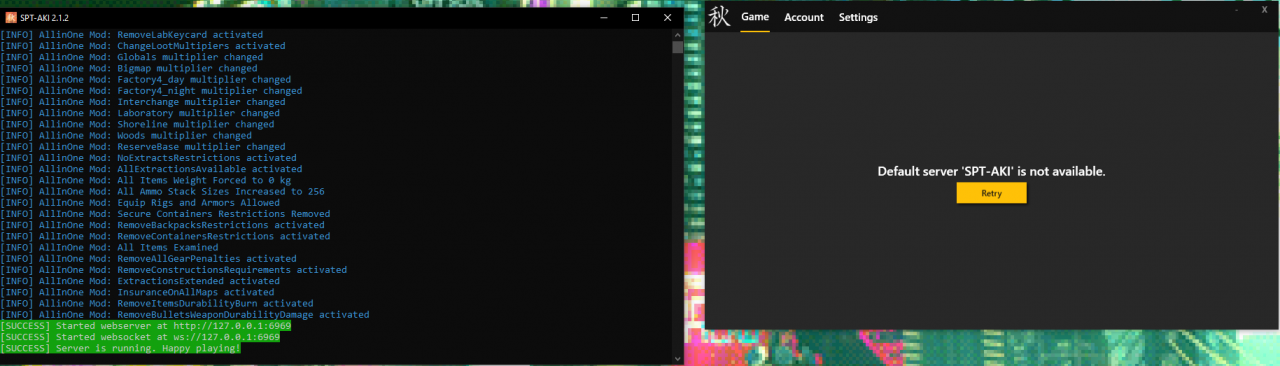
Task: Click the 'All Items Weight Forced to 0 kg' line
Action: [146, 180]
